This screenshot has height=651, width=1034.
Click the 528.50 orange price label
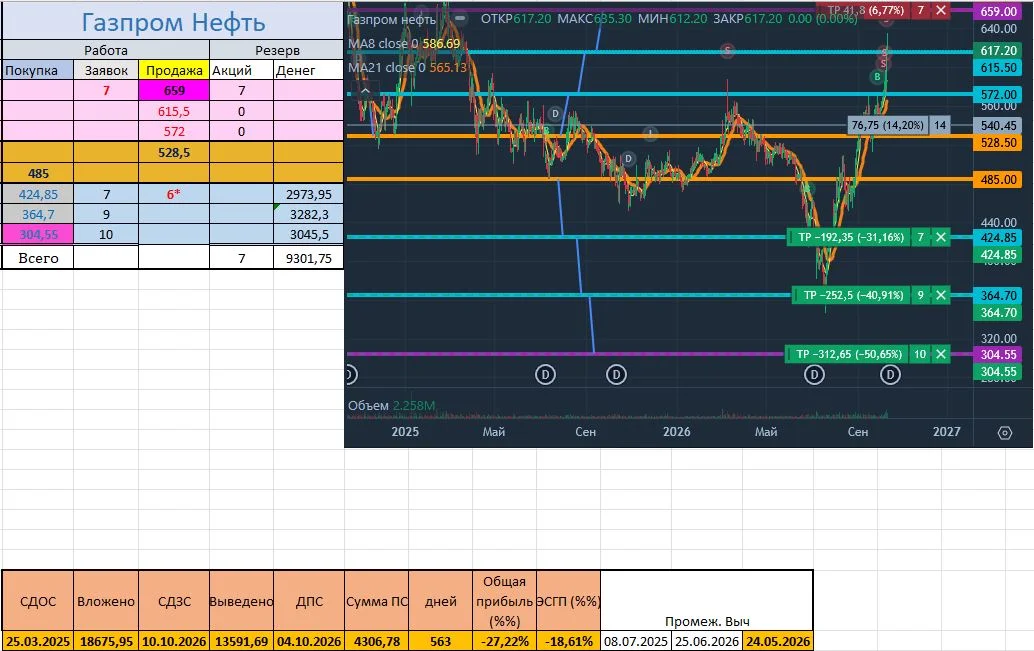998,142
